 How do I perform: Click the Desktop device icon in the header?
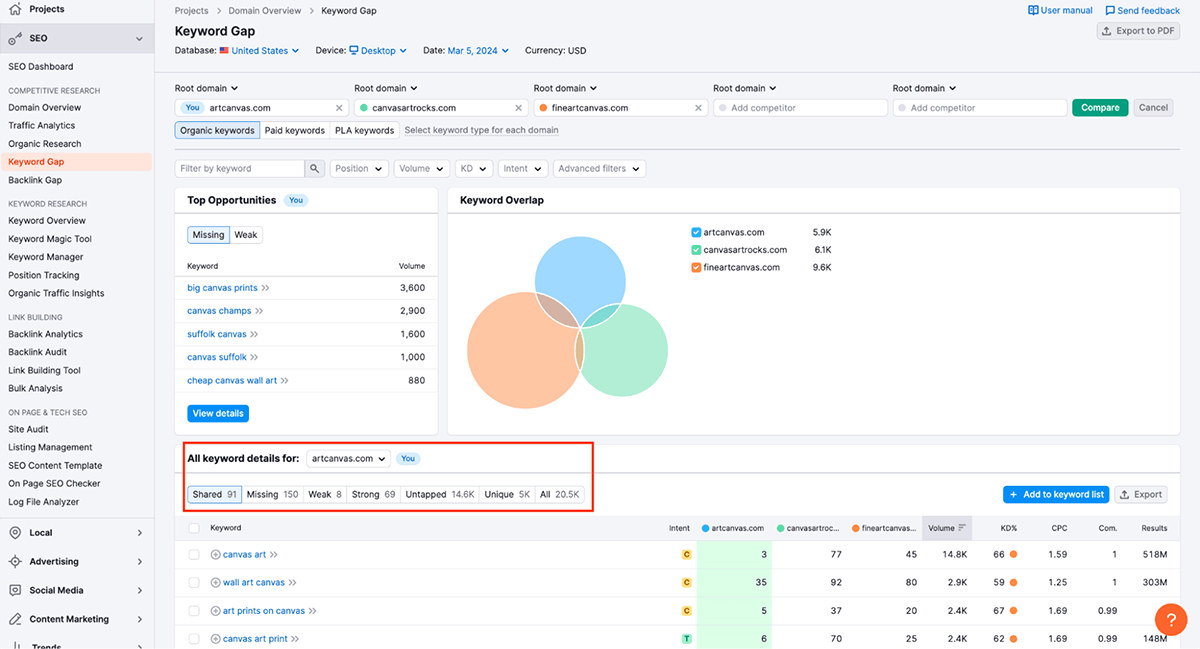(x=356, y=50)
